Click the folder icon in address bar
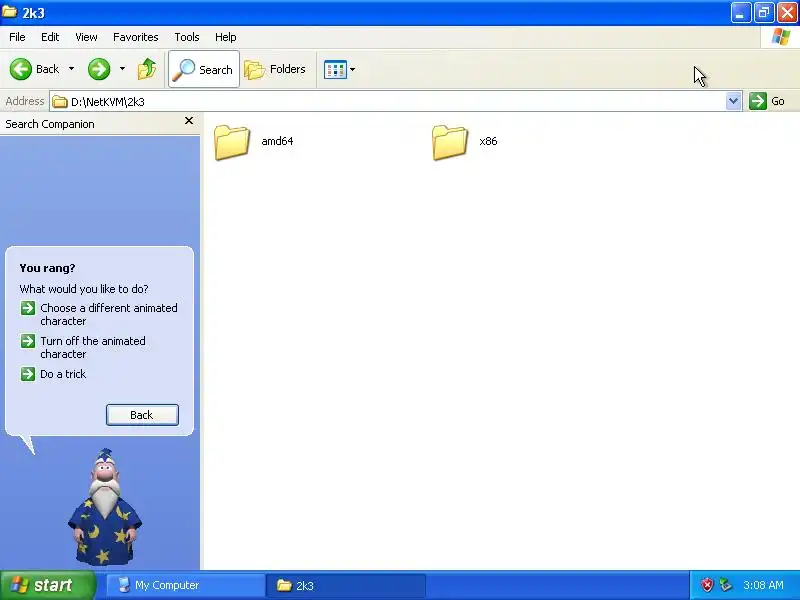Viewport: 800px width, 600px height. [x=60, y=102]
